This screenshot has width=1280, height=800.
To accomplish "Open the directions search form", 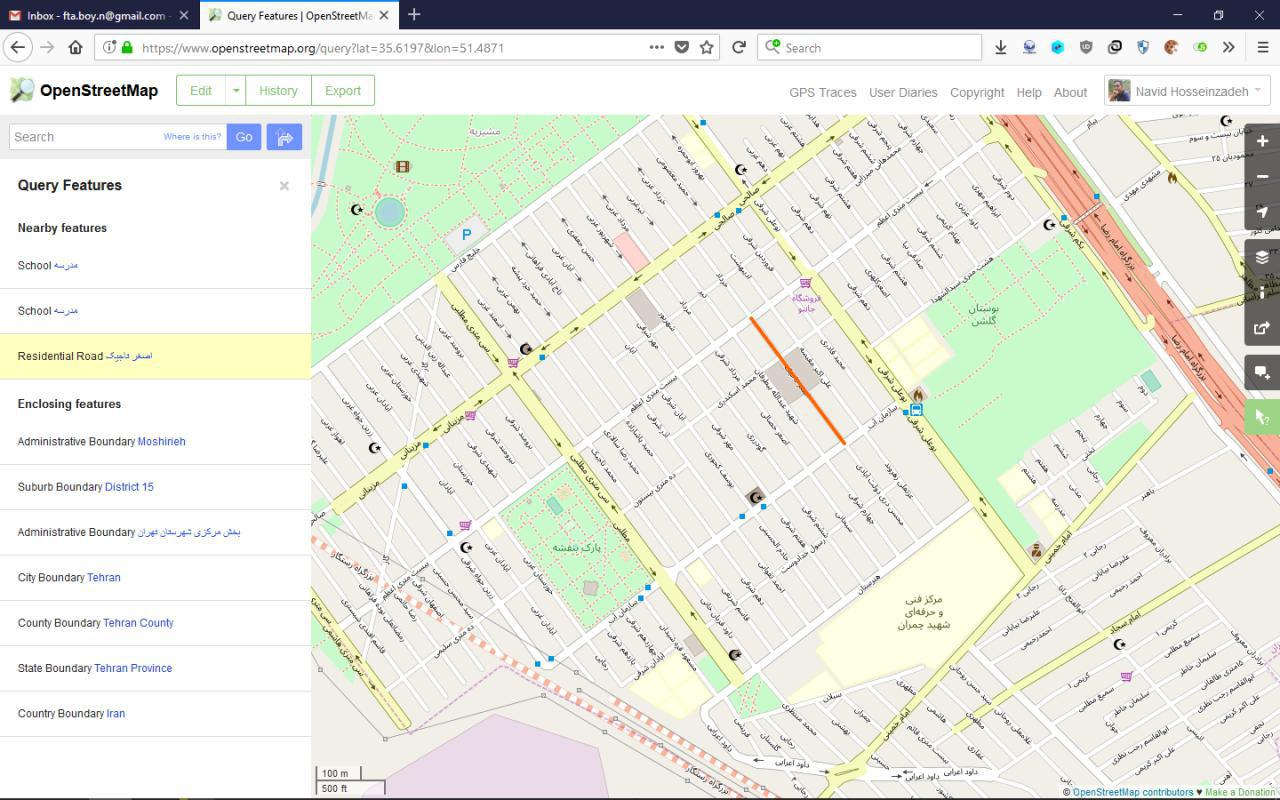I will (x=284, y=137).
